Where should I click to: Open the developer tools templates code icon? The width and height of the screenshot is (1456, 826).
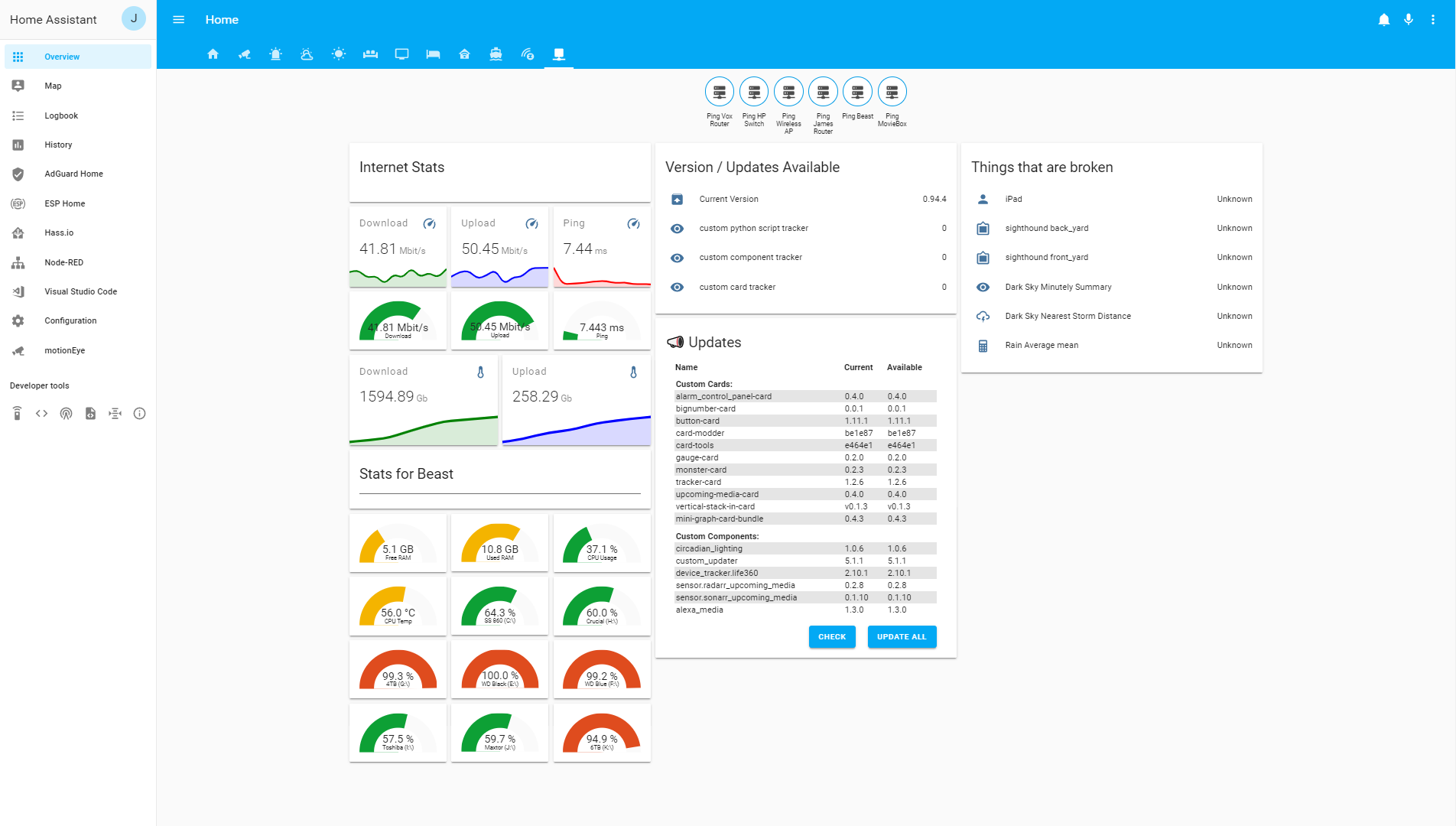point(41,414)
